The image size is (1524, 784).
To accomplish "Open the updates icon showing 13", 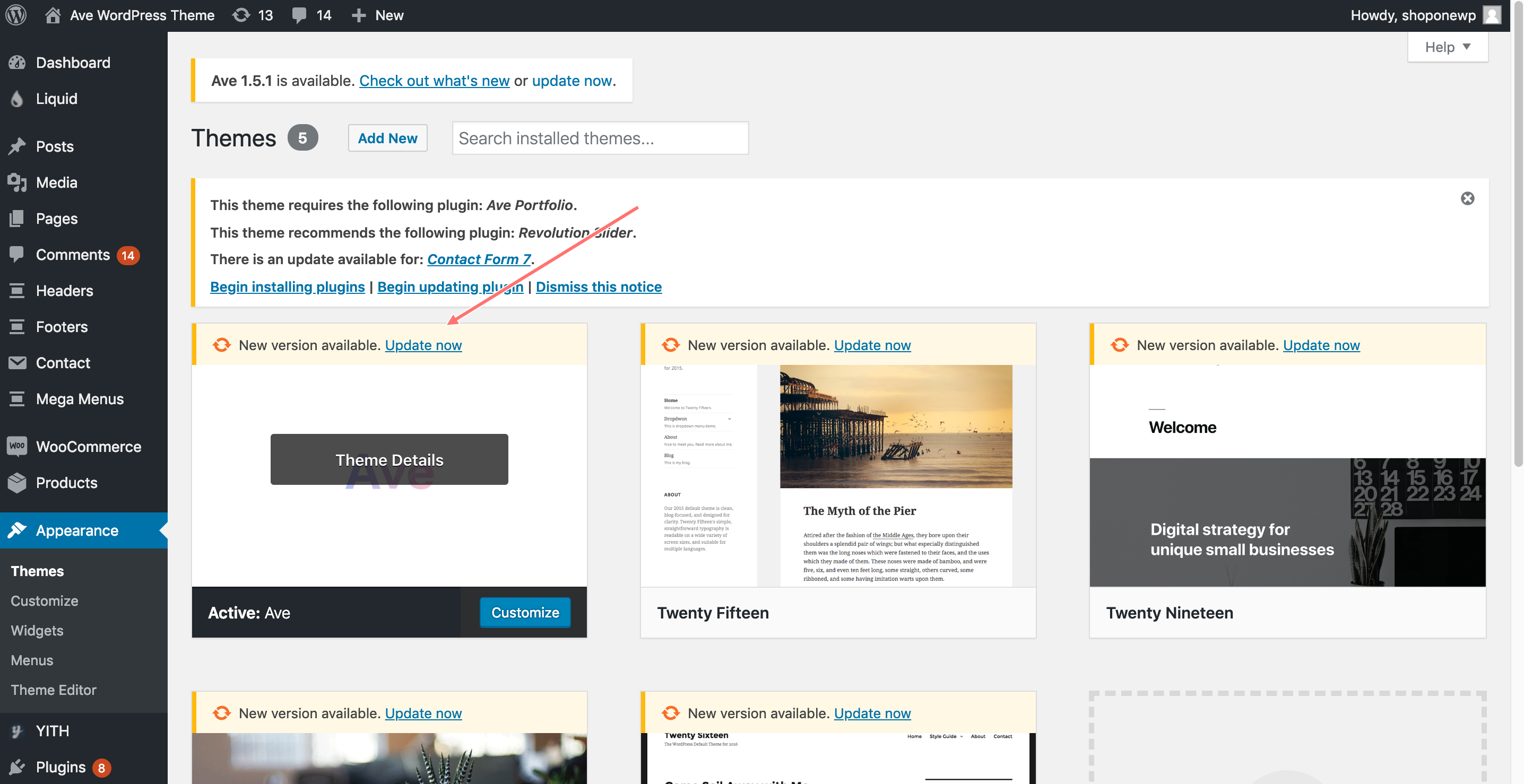I will (241, 15).
